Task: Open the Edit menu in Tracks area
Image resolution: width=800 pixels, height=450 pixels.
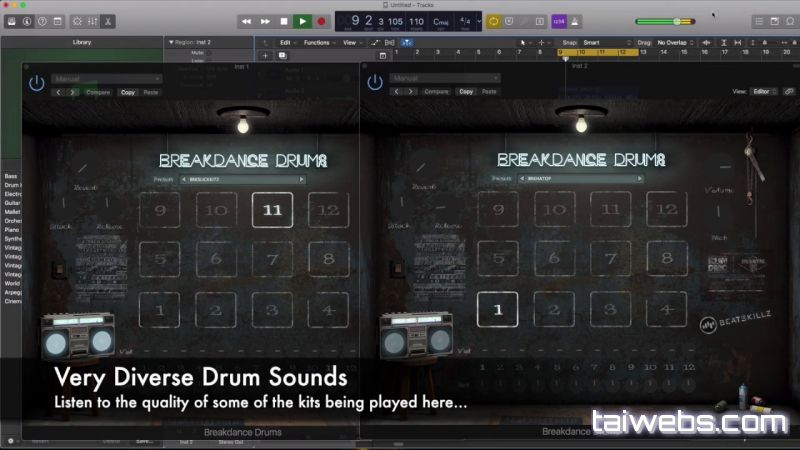Action: 287,43
